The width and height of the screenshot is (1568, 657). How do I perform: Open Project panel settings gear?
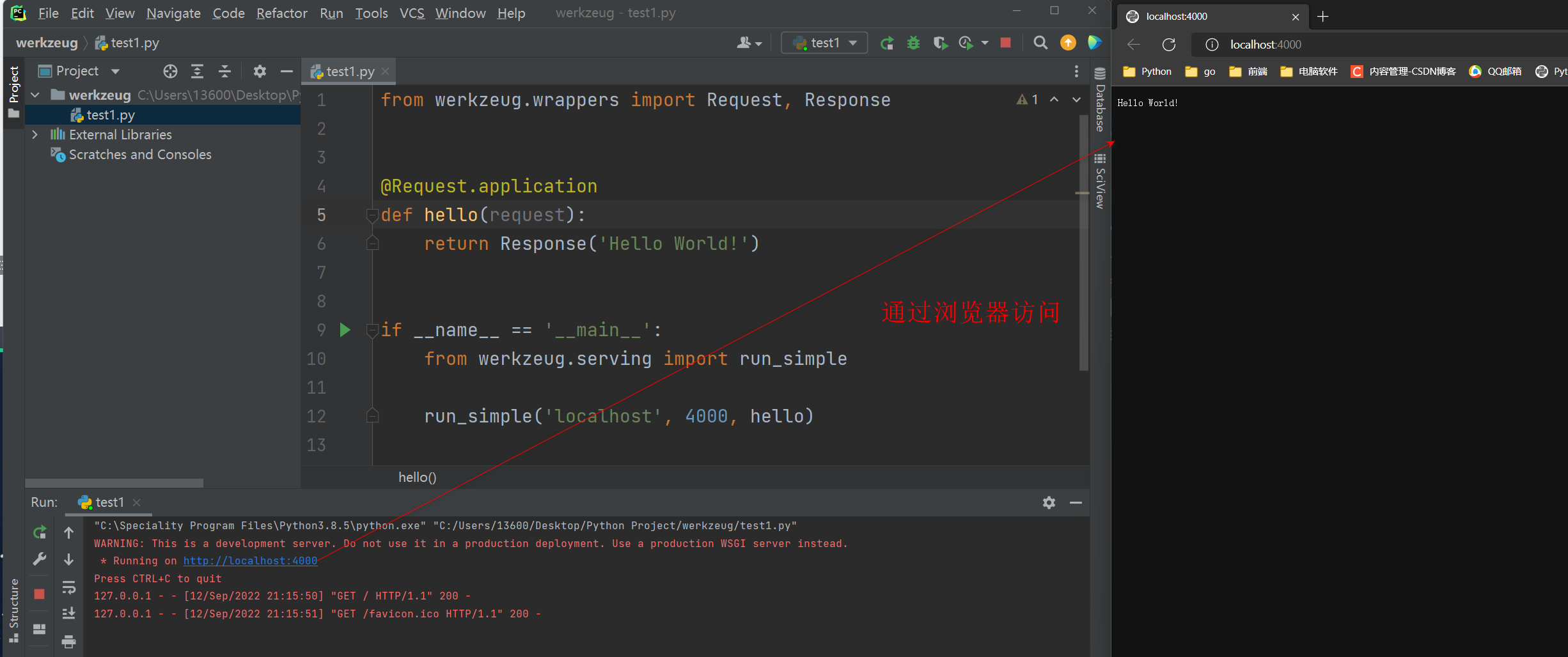point(259,72)
